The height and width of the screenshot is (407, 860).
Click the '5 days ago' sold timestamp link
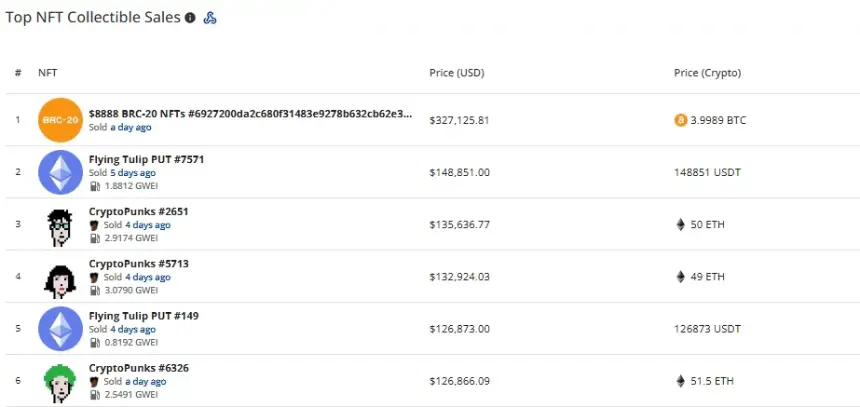tap(133, 173)
